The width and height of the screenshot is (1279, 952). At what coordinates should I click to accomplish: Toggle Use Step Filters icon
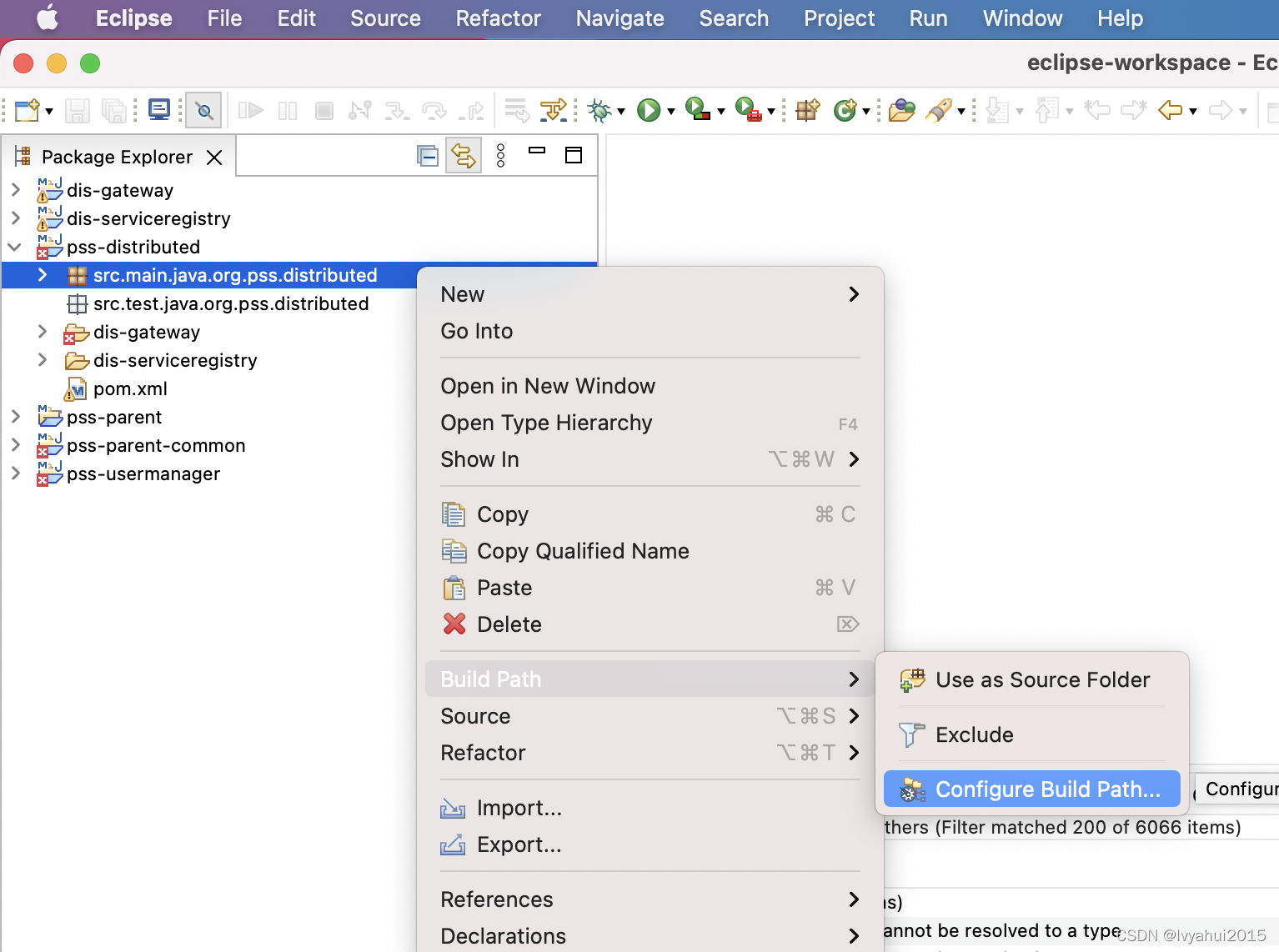(x=554, y=110)
